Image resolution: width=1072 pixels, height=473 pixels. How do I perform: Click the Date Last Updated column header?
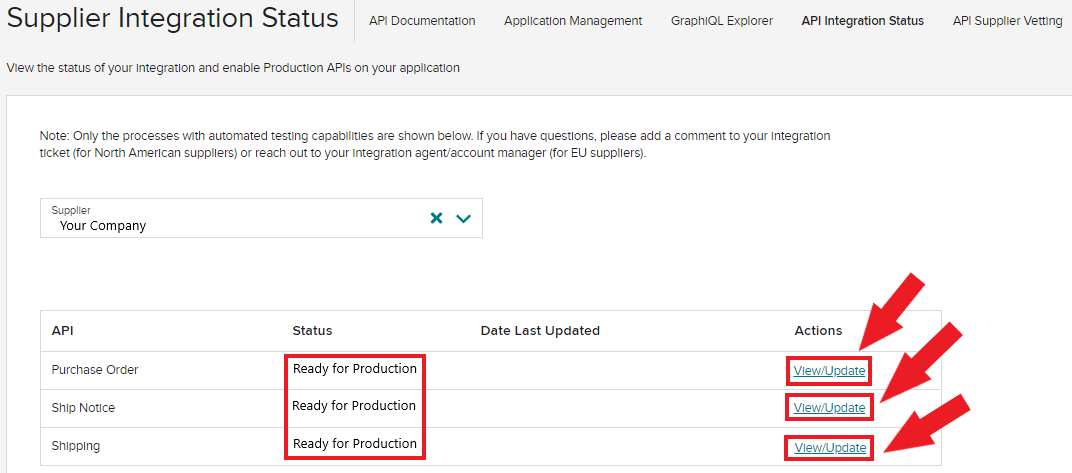pyautogui.click(x=540, y=331)
